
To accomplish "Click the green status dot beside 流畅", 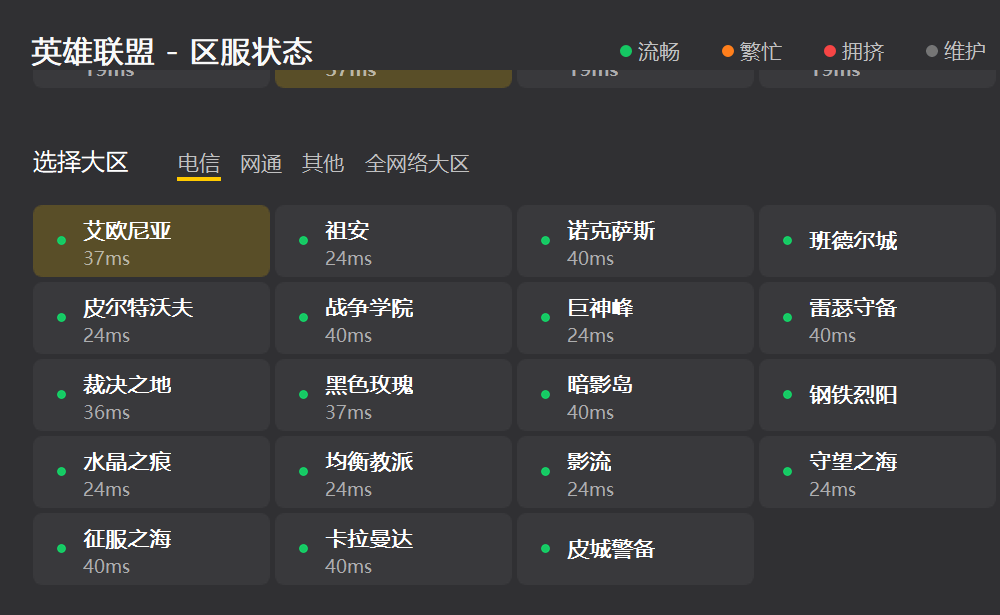I will (x=626, y=51).
